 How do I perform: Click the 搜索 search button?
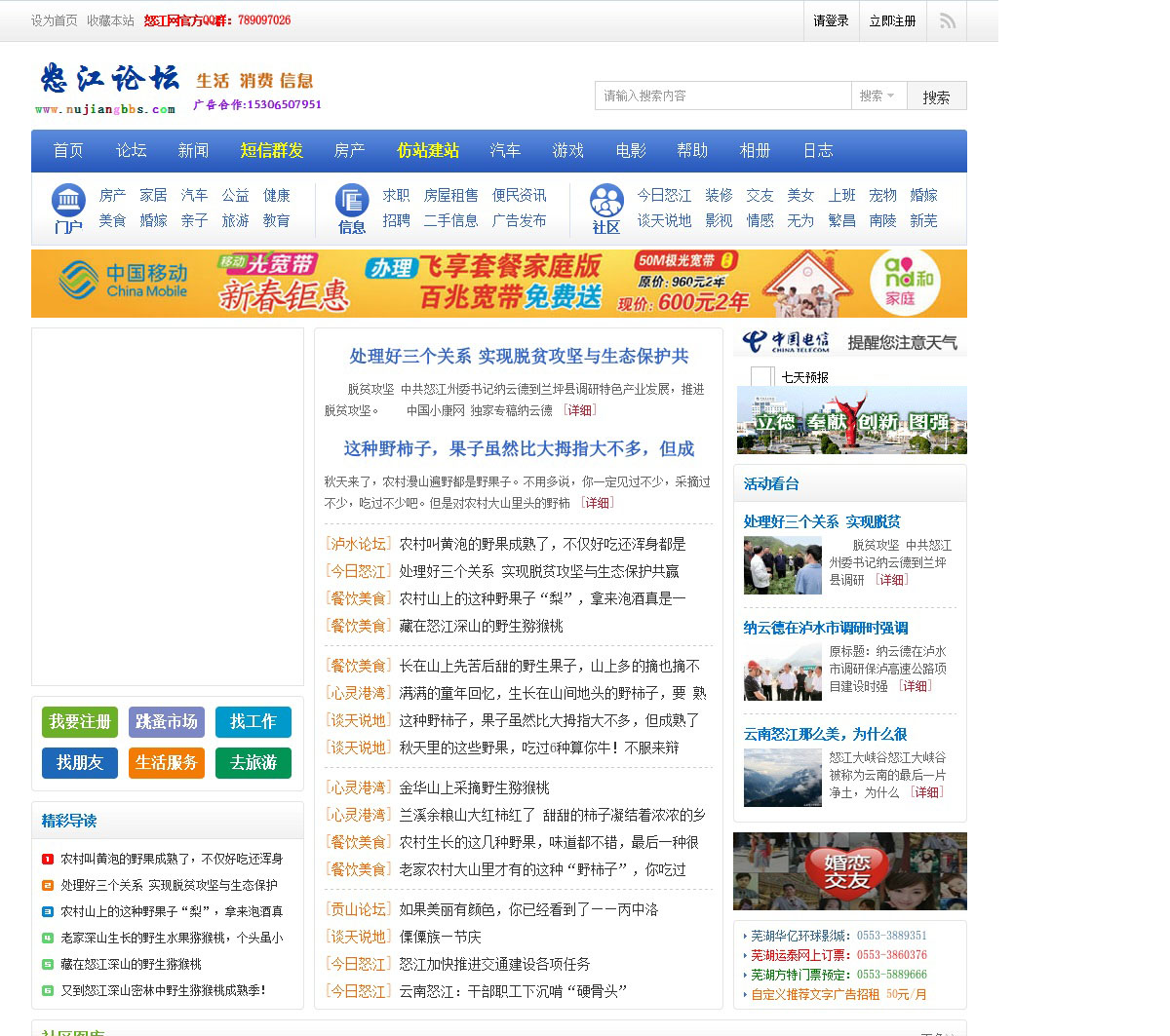pyautogui.click(x=936, y=96)
